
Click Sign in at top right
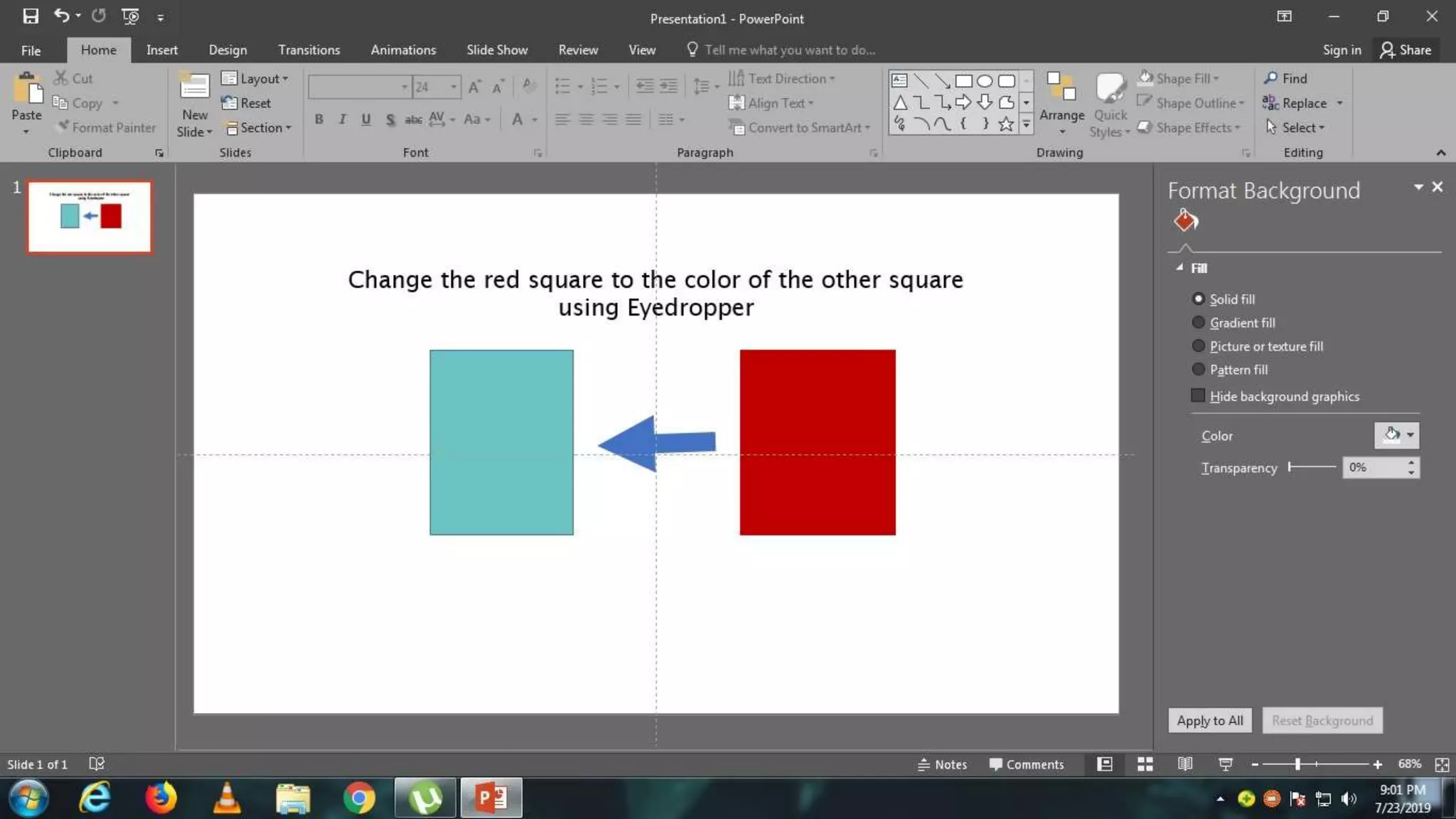tap(1342, 50)
